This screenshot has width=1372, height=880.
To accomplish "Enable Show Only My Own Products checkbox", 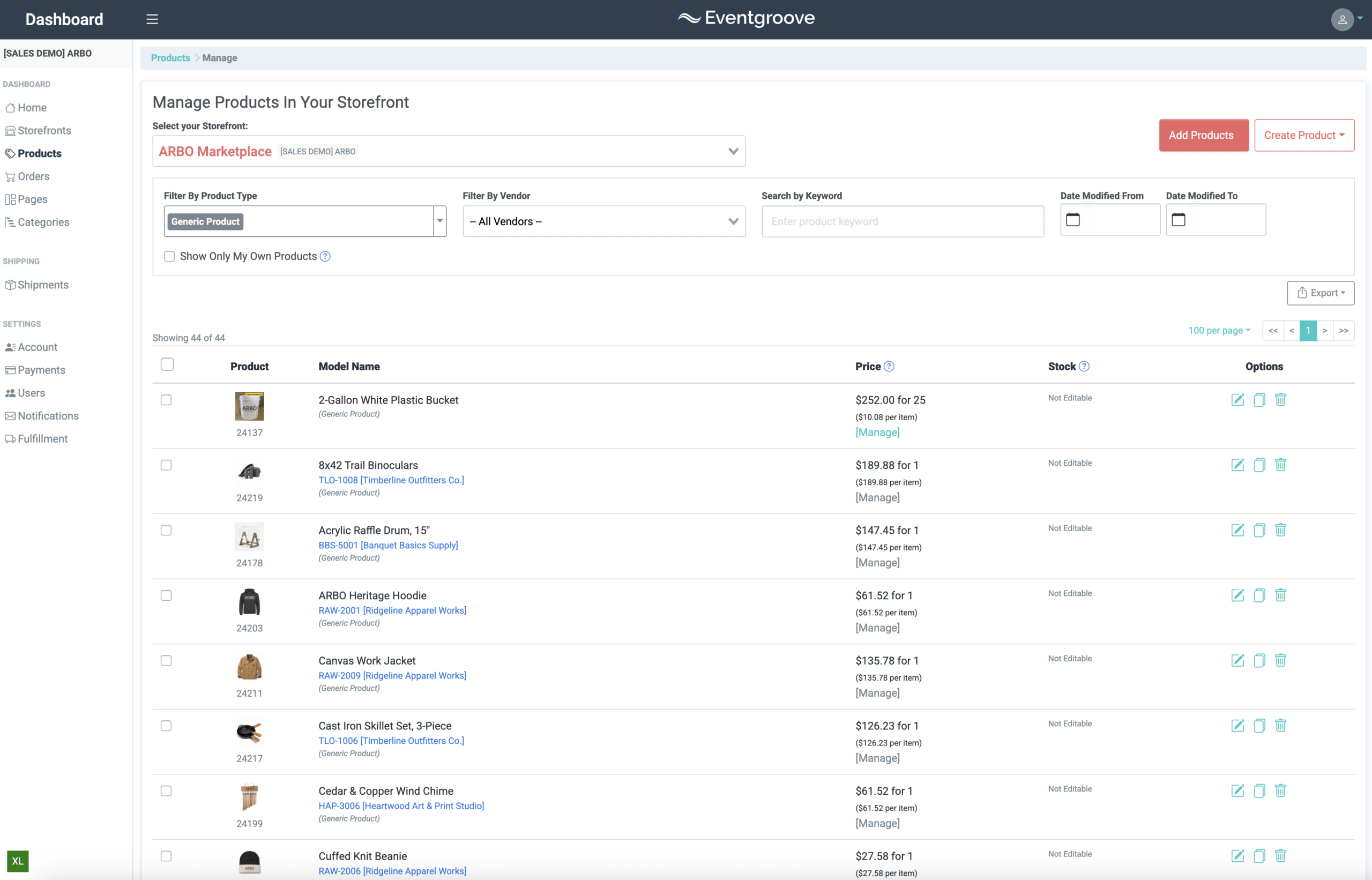I will 169,256.
